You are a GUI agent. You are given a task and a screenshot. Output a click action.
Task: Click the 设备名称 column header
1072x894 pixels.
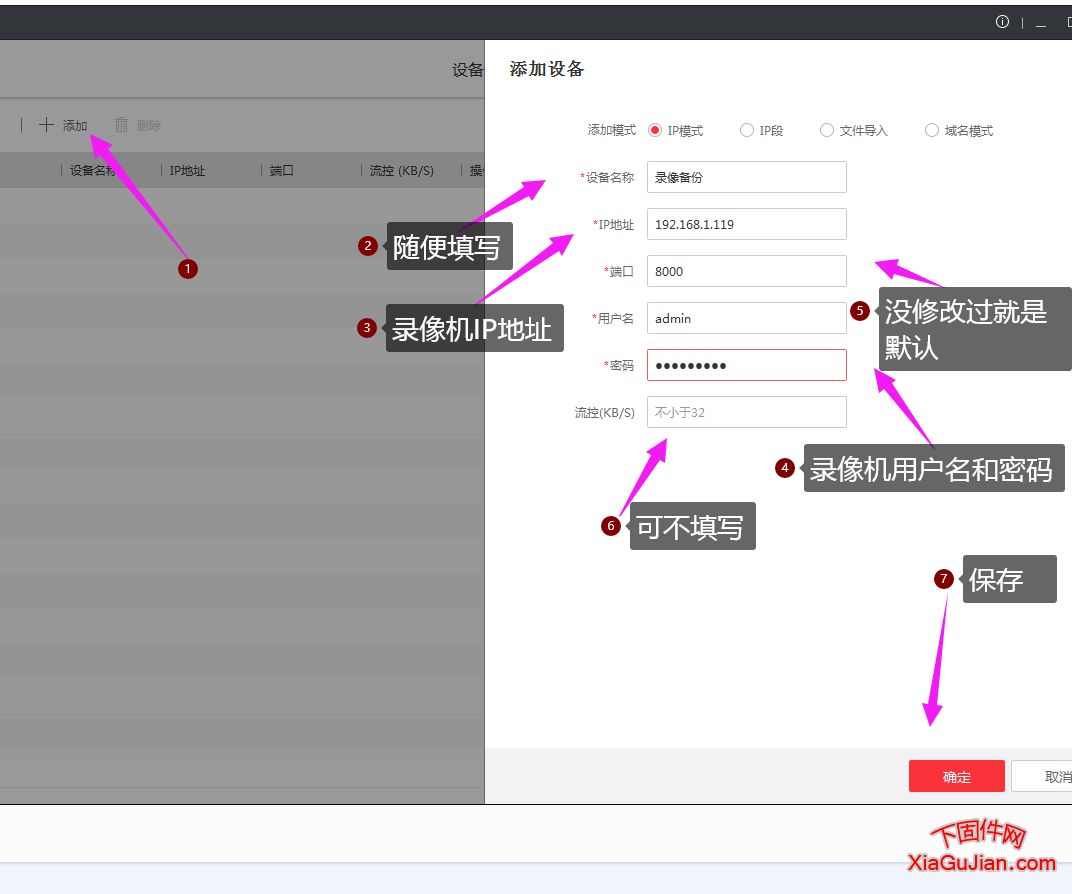pyautogui.click(x=92, y=170)
